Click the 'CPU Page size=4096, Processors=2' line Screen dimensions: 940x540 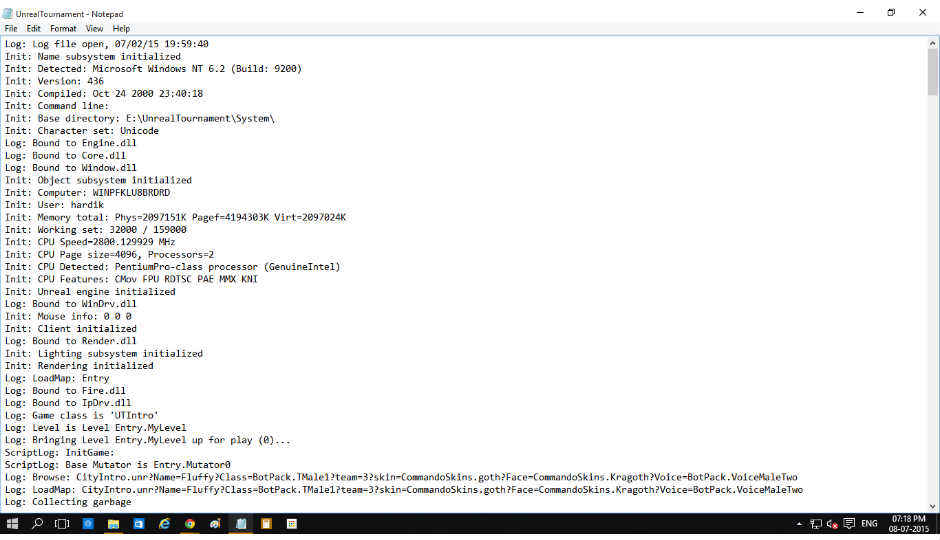click(110, 254)
